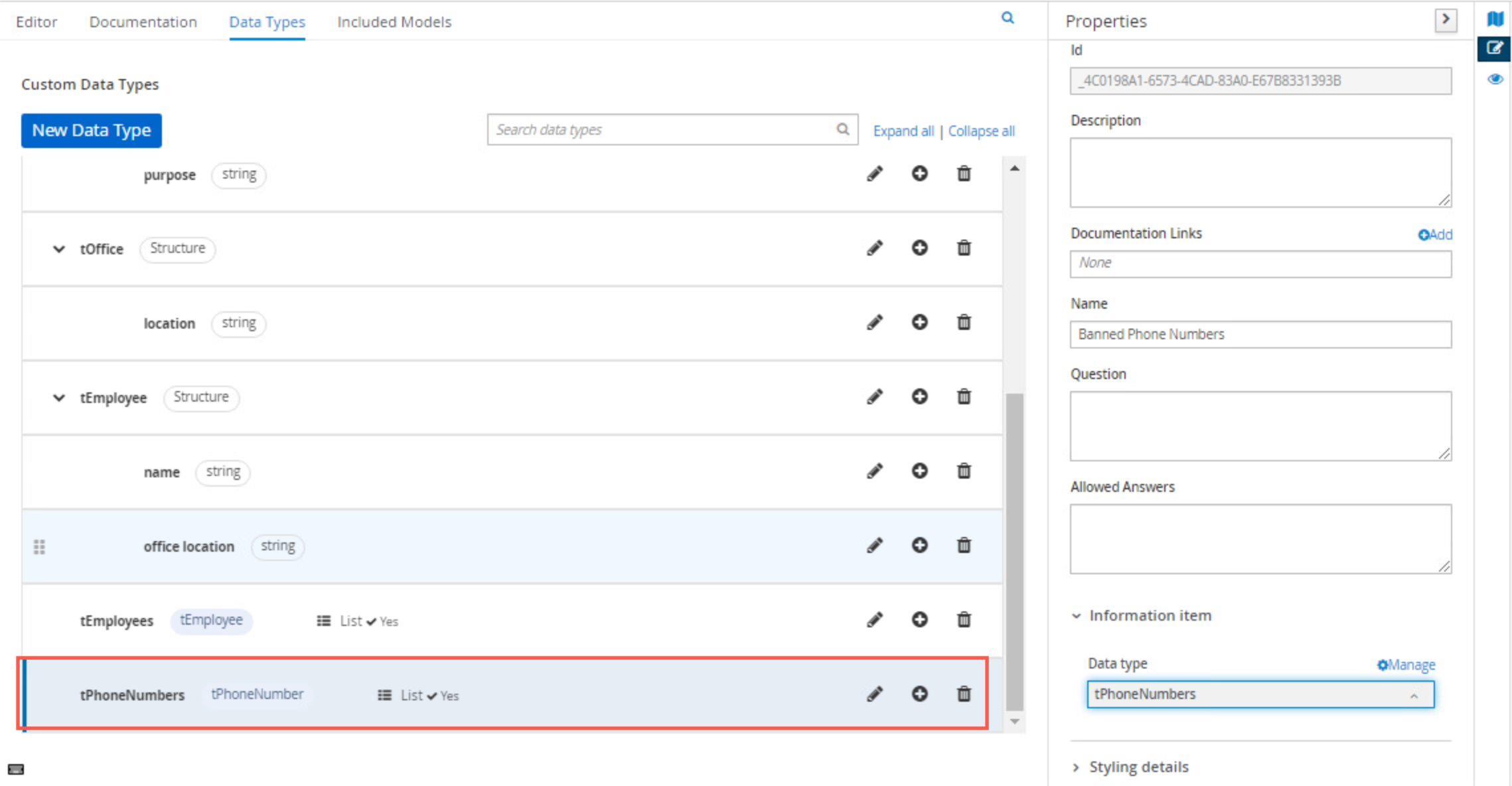
Task: Click the edit pencil icon for tPhoneNumbers
Action: (875, 694)
